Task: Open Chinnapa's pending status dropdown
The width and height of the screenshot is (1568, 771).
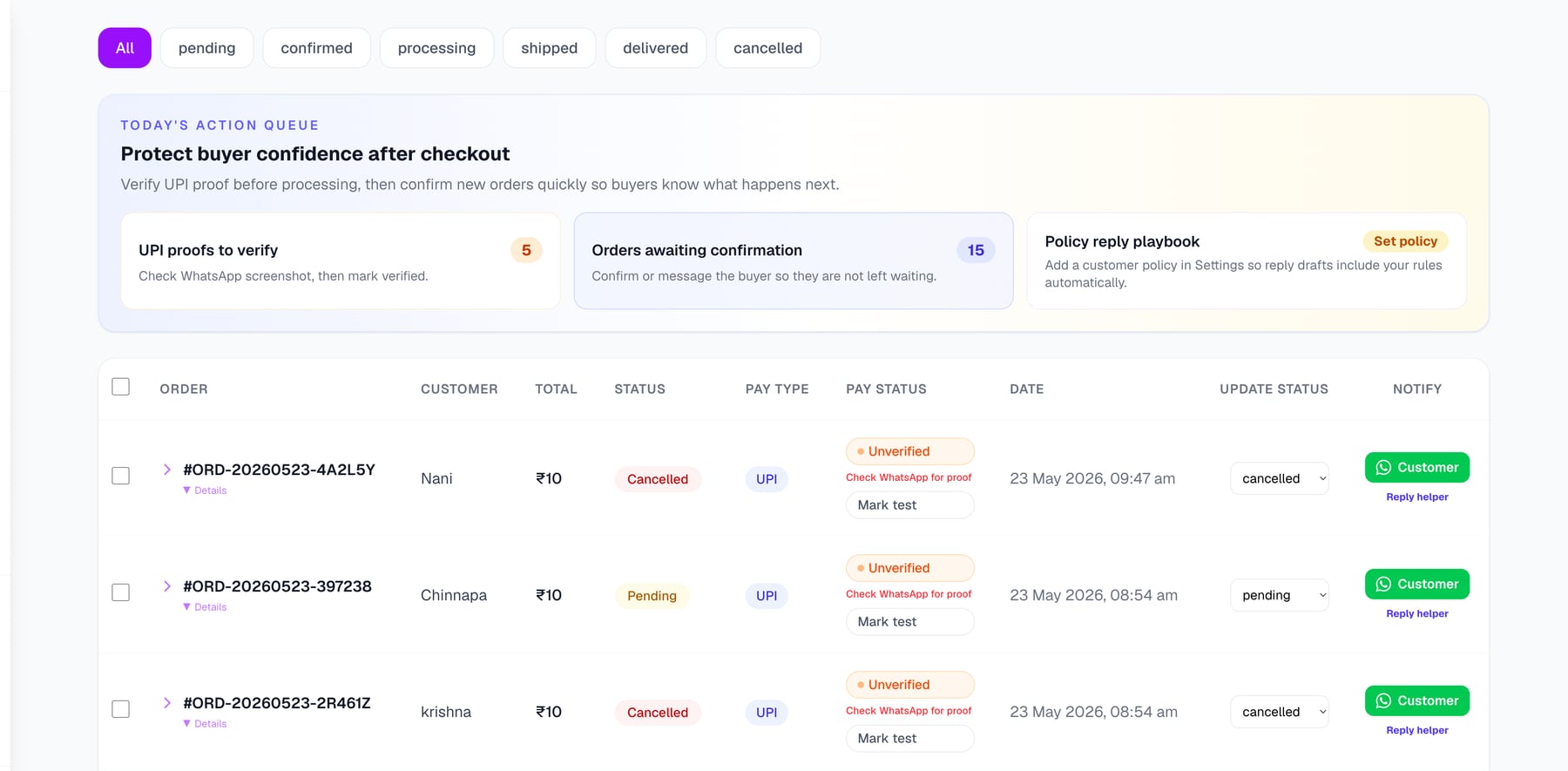Action: click(1280, 595)
